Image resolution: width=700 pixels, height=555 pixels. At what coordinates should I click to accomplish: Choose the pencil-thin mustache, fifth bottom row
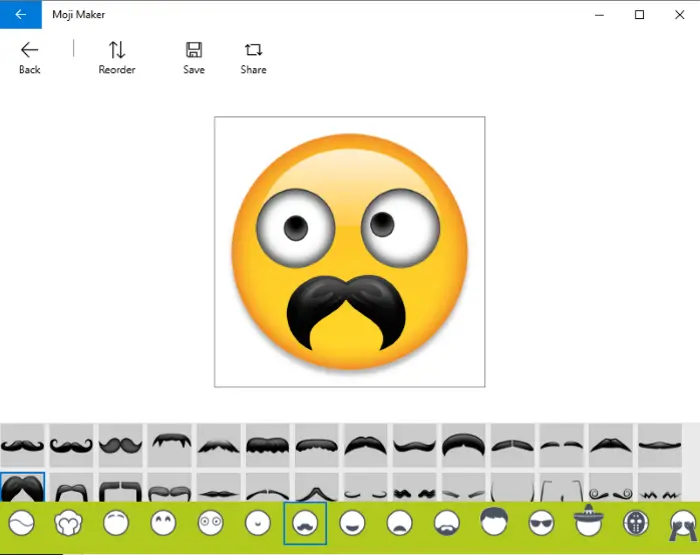(x=219, y=487)
